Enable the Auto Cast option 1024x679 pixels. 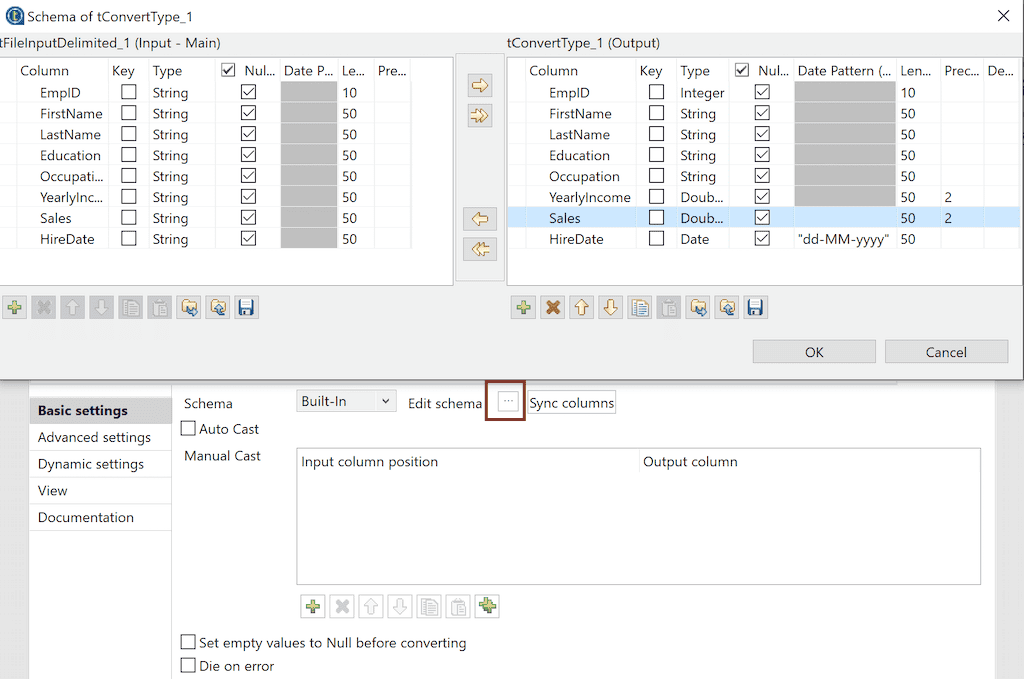pyautogui.click(x=188, y=427)
